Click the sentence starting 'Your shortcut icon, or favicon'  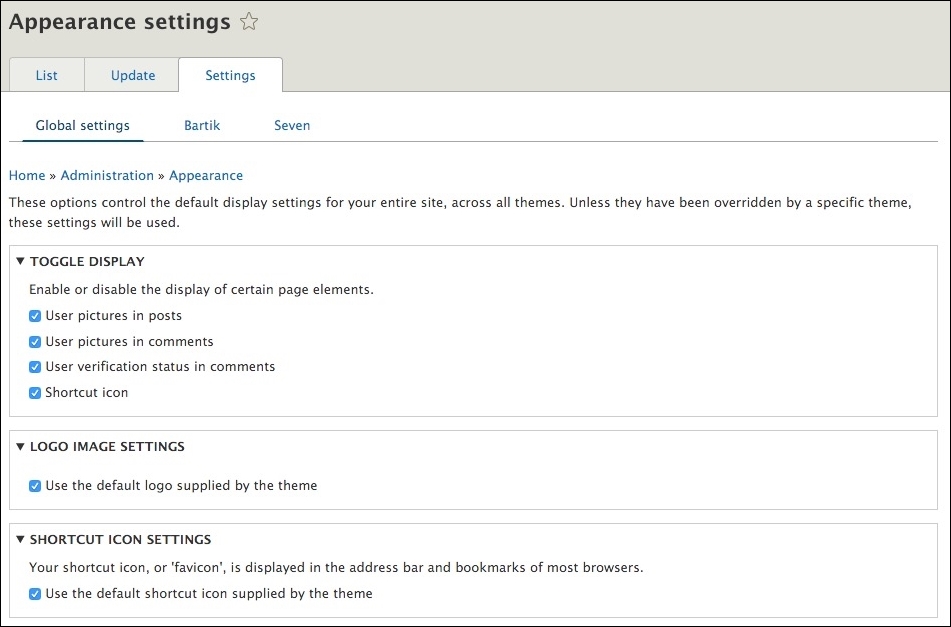point(336,568)
